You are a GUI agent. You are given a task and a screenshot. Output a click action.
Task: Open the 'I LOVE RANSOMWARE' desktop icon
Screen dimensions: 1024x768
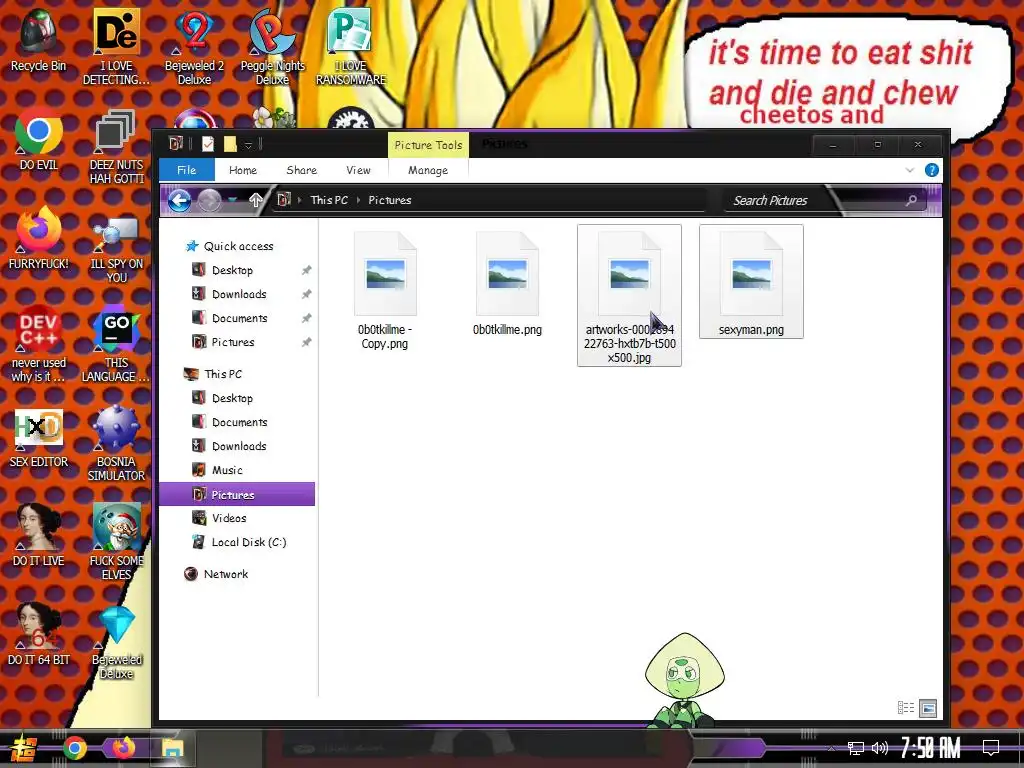click(351, 47)
